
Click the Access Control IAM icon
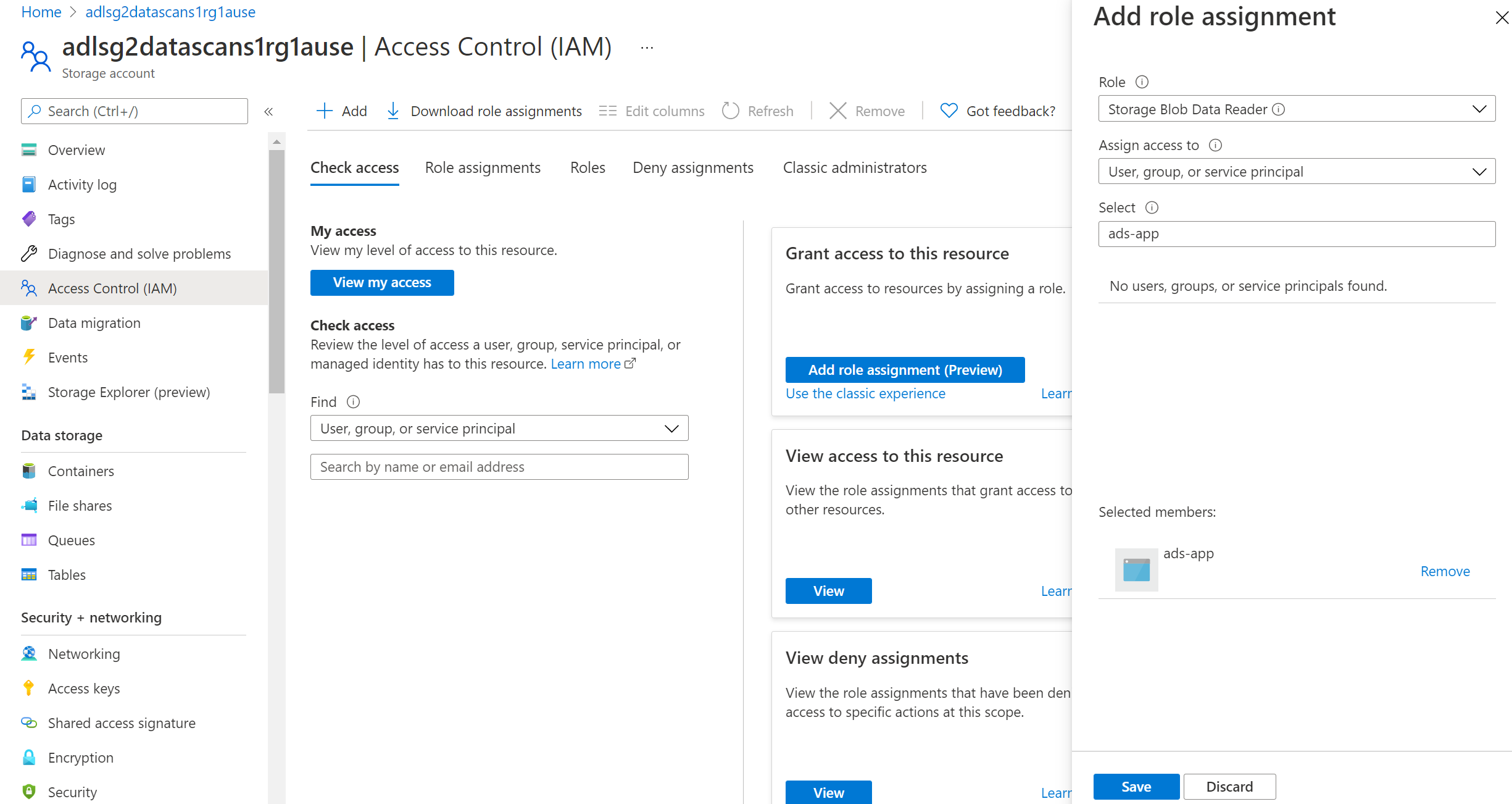29,288
